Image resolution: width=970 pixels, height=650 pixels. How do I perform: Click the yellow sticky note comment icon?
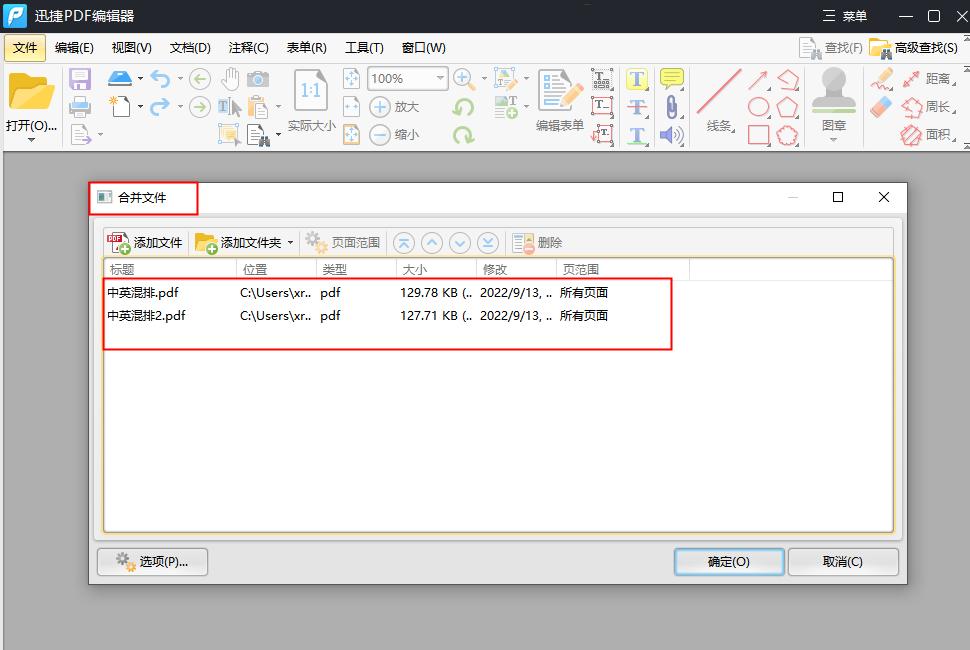[x=672, y=79]
